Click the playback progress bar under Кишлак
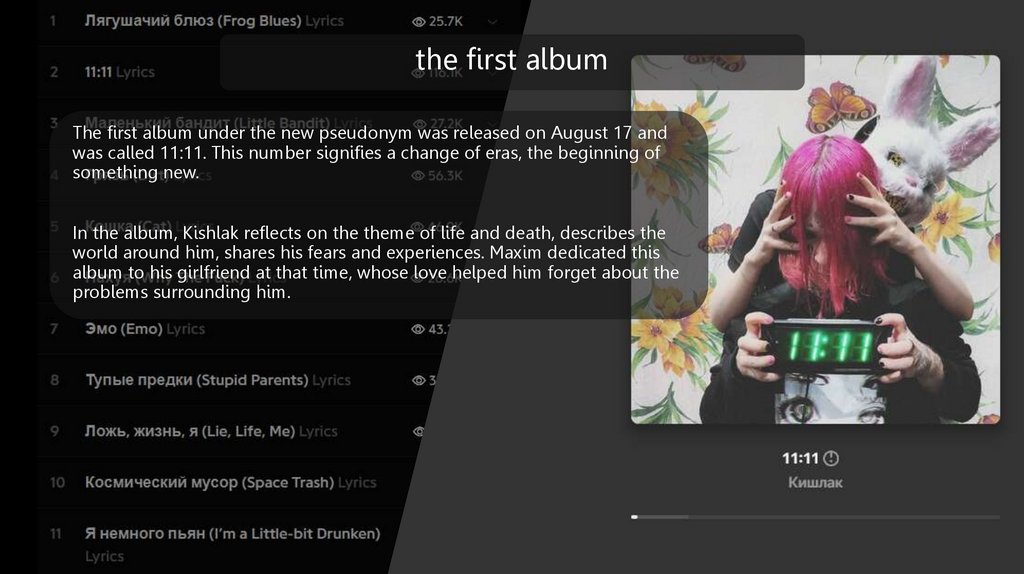The width and height of the screenshot is (1024, 574). click(x=815, y=517)
